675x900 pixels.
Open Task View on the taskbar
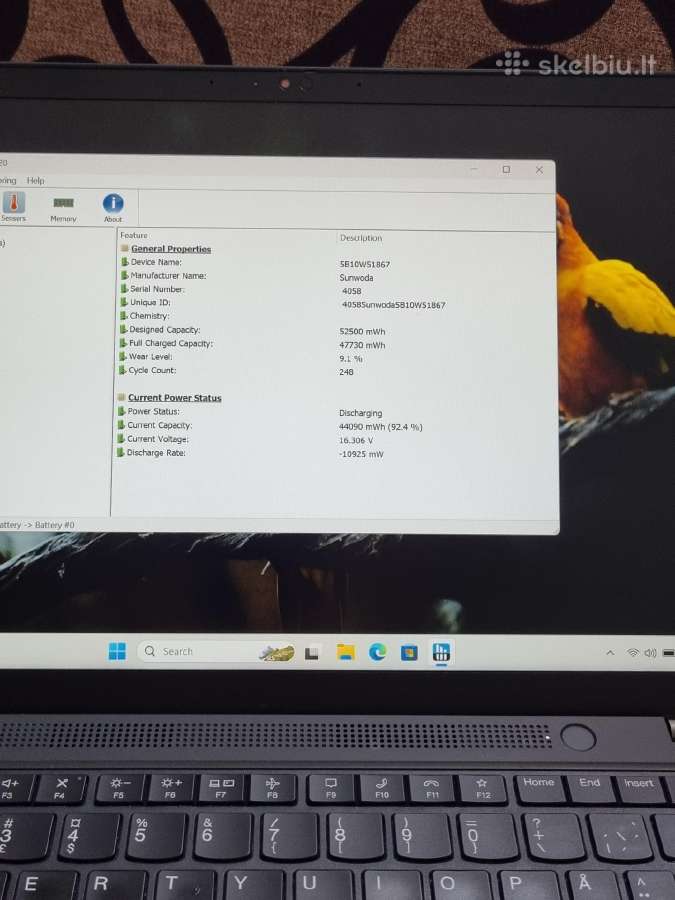point(312,653)
